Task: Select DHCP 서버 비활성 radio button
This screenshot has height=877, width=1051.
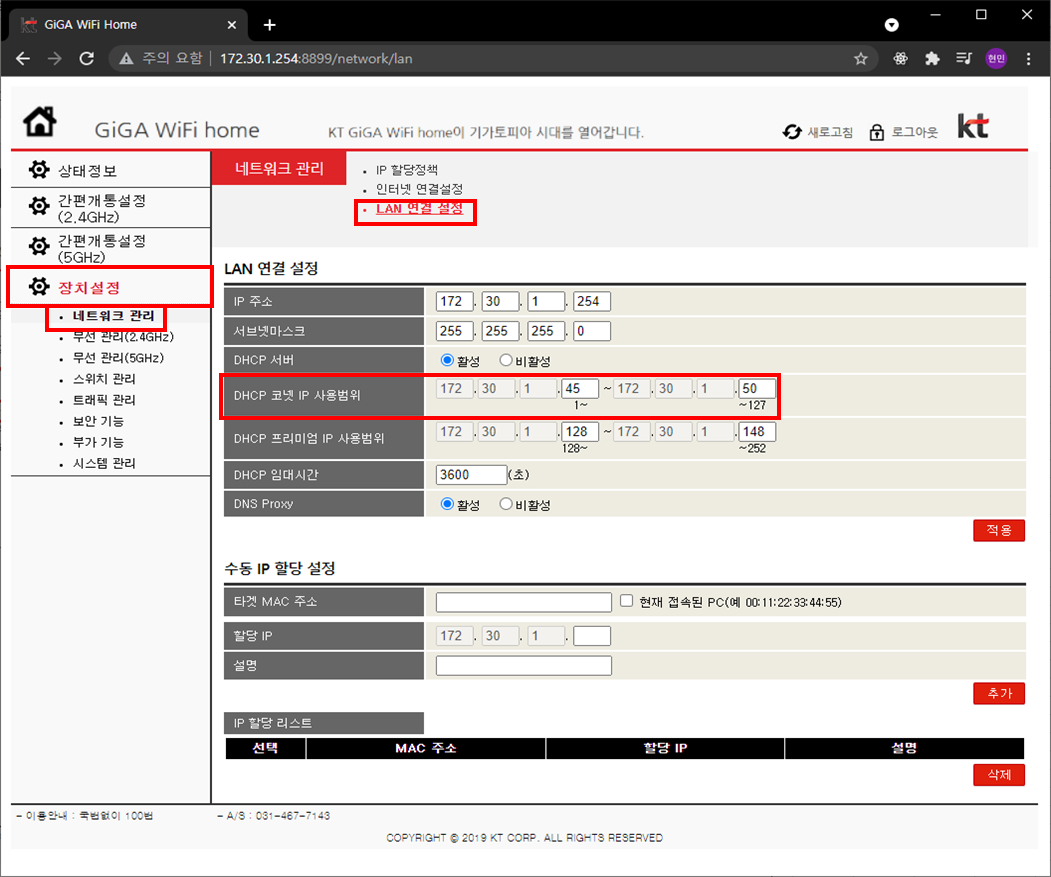Action: (x=505, y=360)
